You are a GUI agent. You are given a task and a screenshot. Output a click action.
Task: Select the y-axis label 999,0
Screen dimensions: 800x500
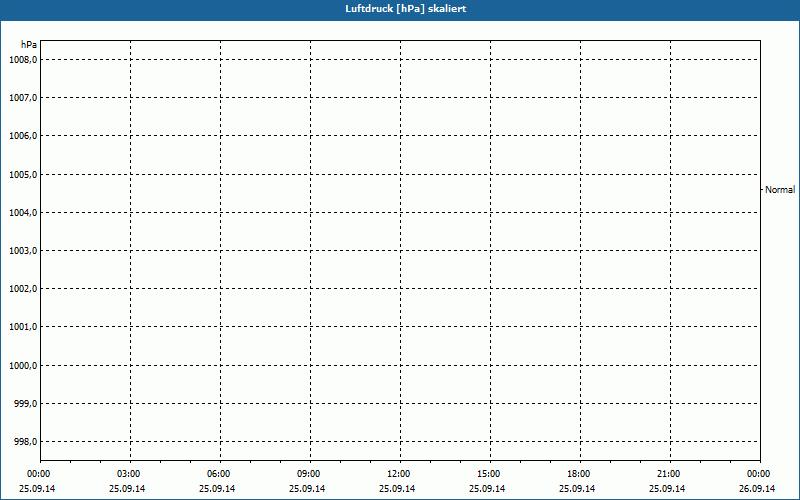26,404
